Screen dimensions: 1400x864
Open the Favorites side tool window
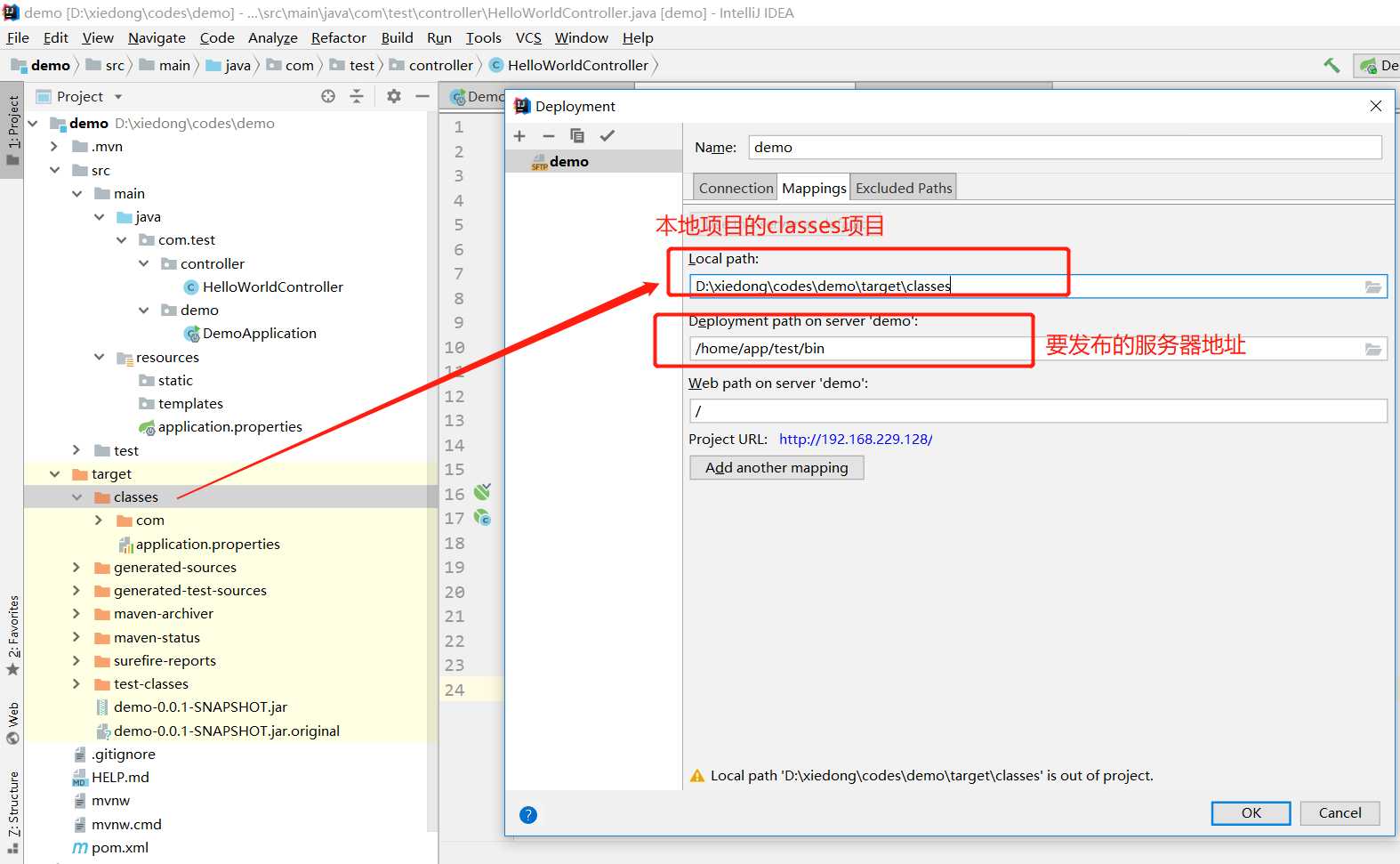pyautogui.click(x=12, y=635)
